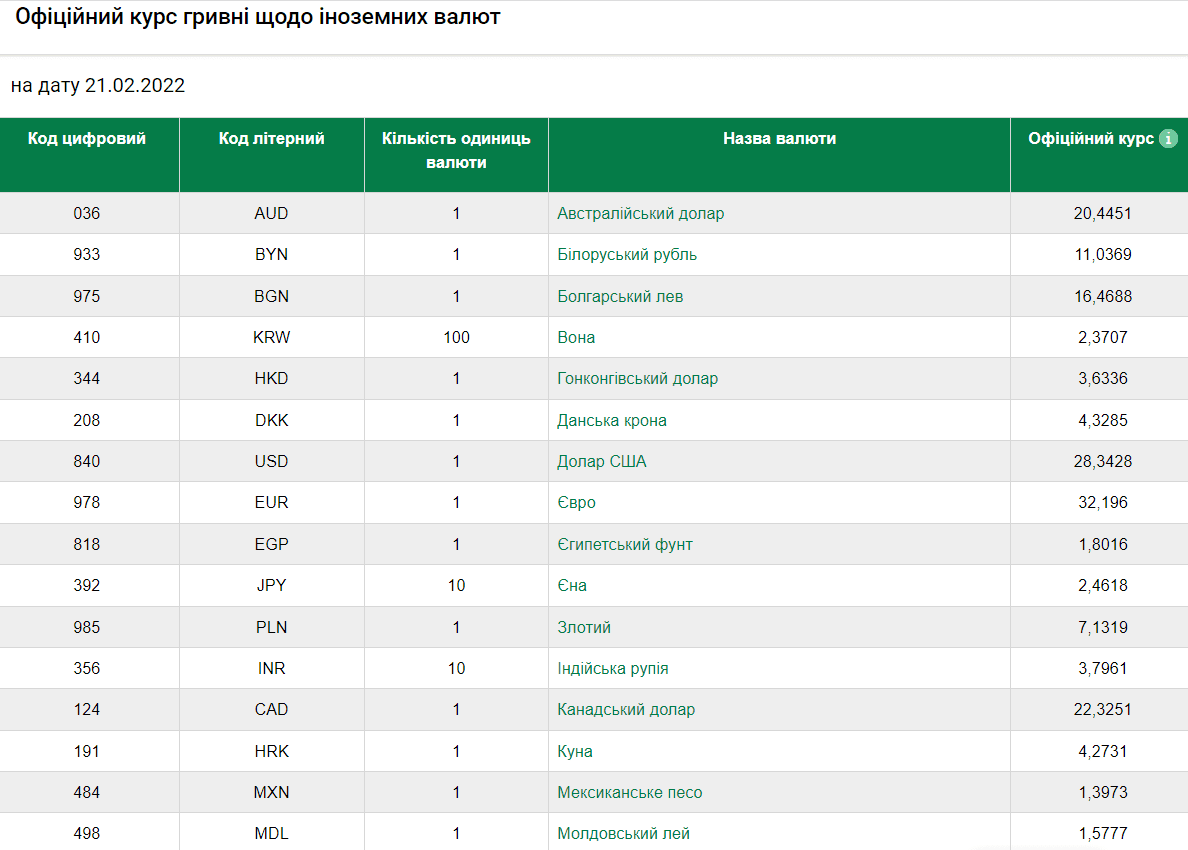Click the rate value 1,8016
The image size is (1188, 850).
[x=1102, y=544]
